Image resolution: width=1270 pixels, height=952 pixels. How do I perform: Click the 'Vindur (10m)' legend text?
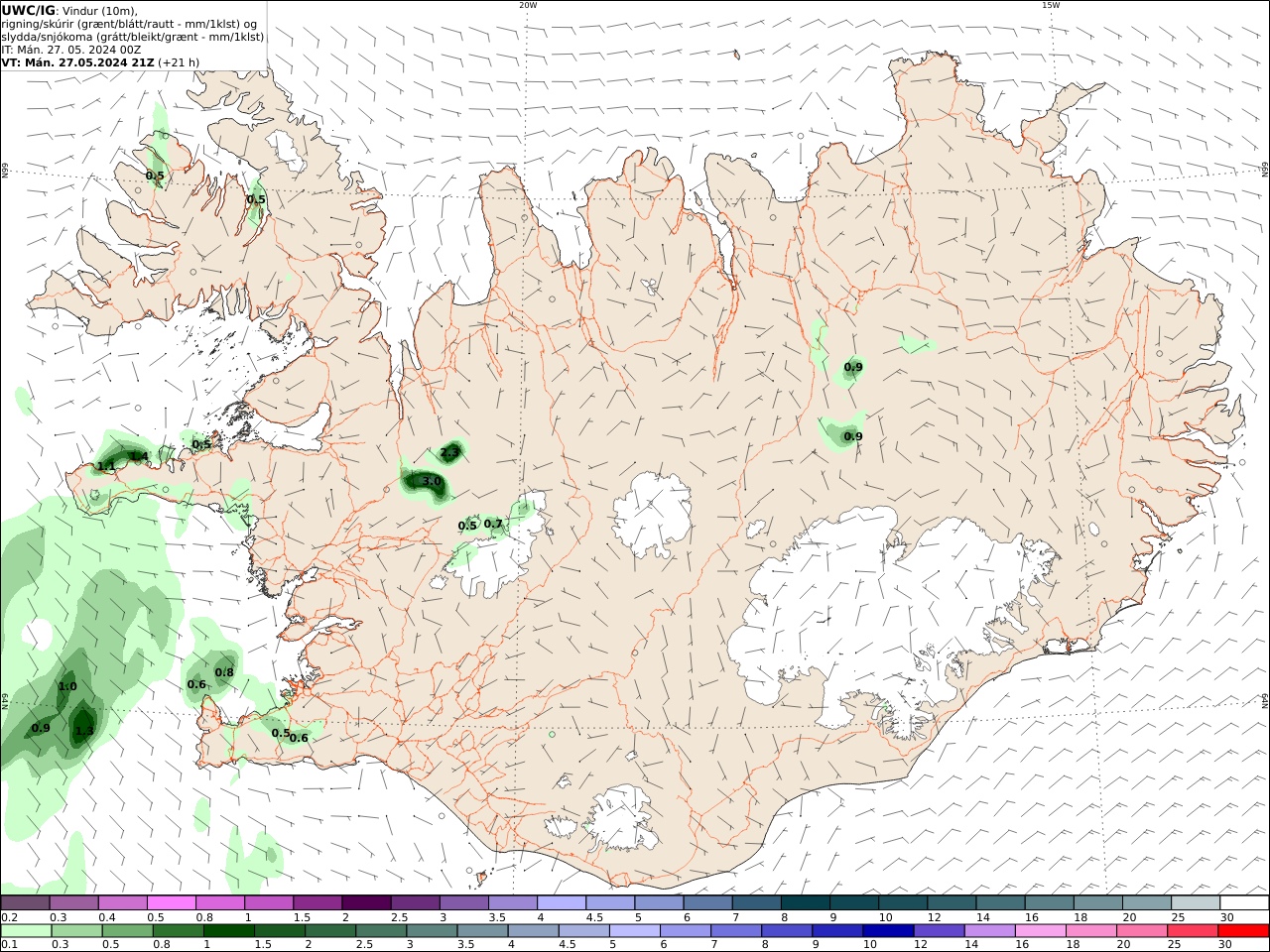click(100, 11)
